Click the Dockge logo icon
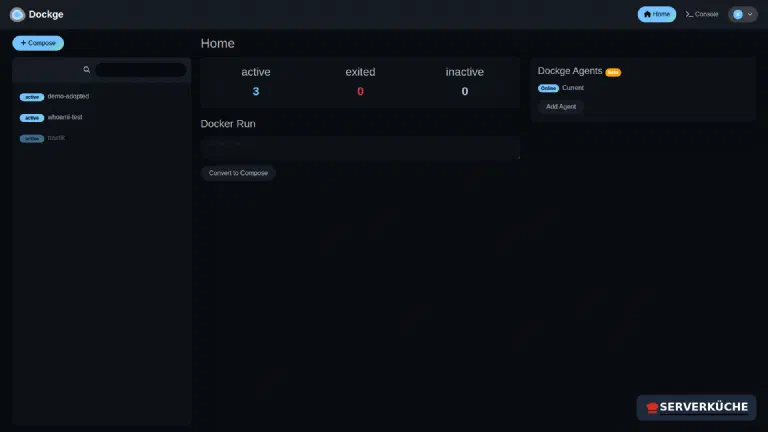The width and height of the screenshot is (768, 432). tap(17, 14)
